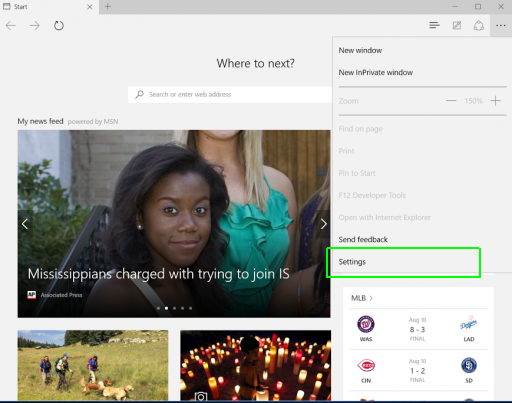Click the Washington Nationals WAS logo
Viewport: 512px width, 403px height.
point(366,324)
